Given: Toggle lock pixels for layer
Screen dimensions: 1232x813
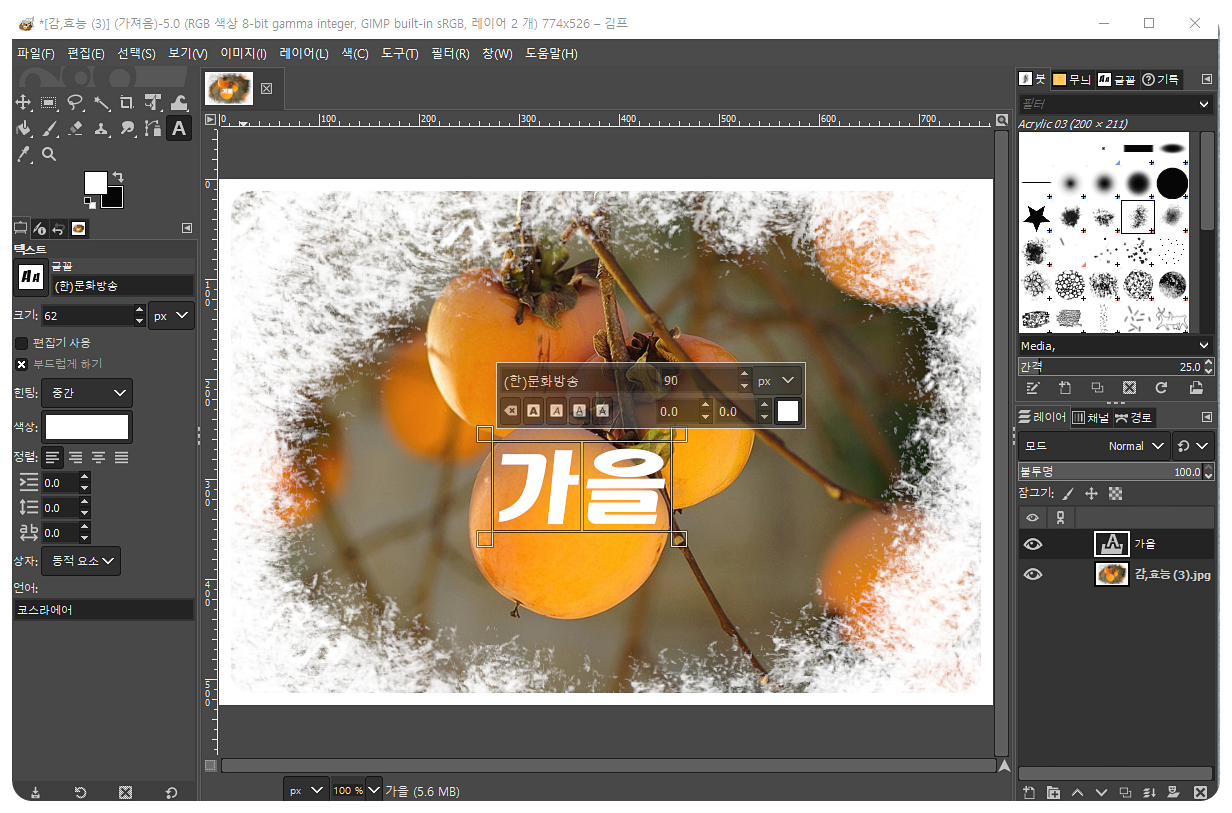Looking at the screenshot, I should [1069, 494].
